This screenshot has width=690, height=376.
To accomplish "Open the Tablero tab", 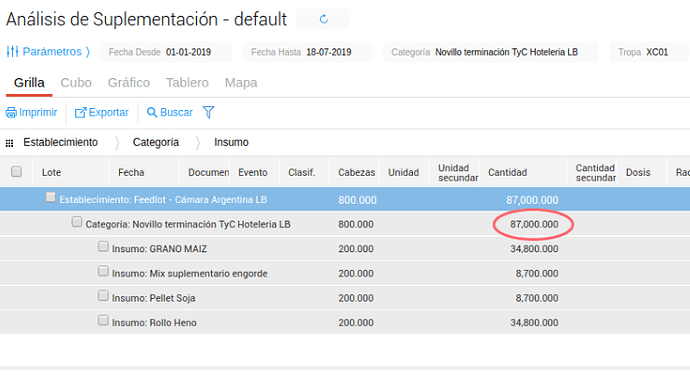I will pyautogui.click(x=187, y=83).
